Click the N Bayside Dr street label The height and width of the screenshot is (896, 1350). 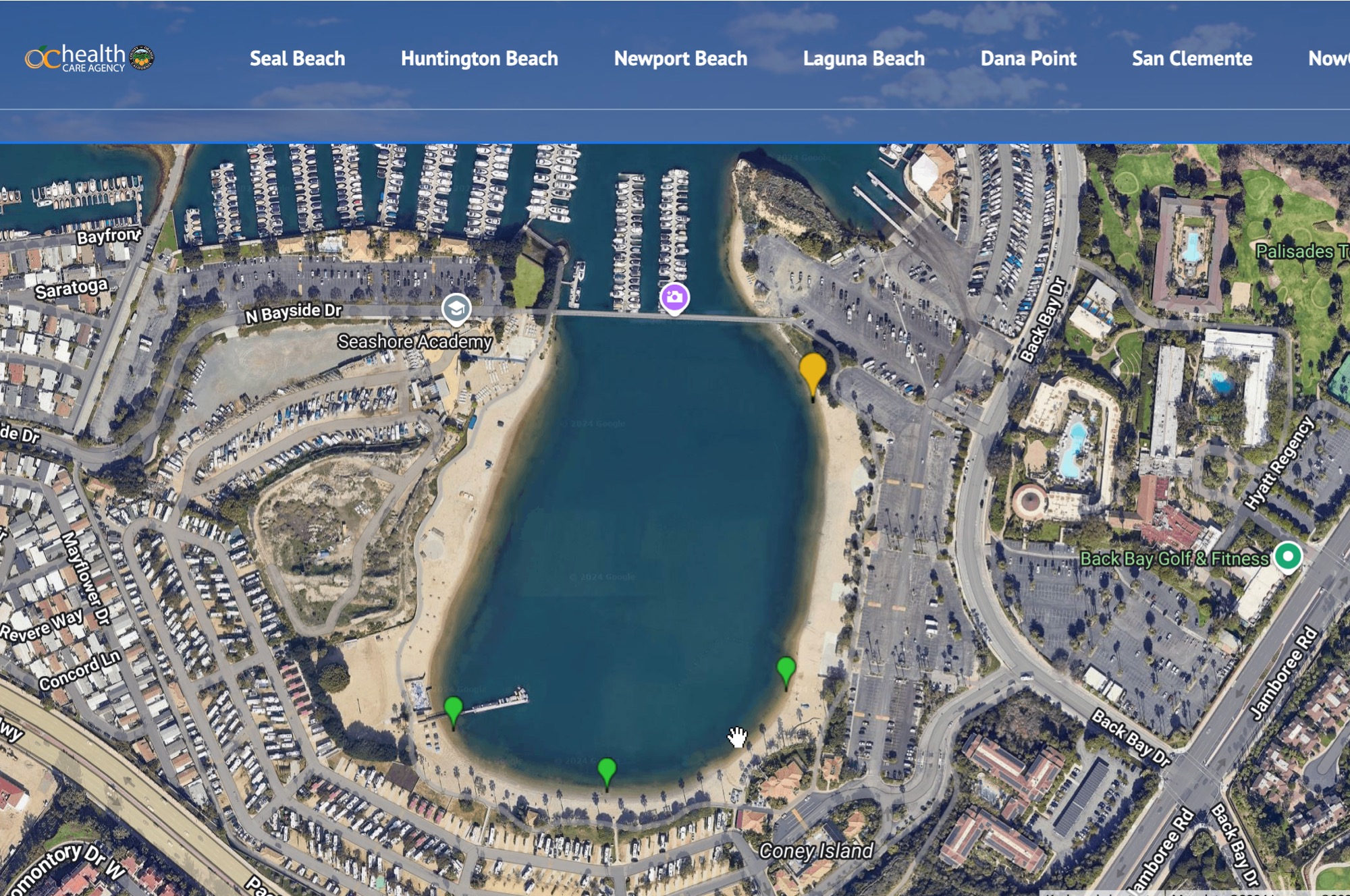294,313
